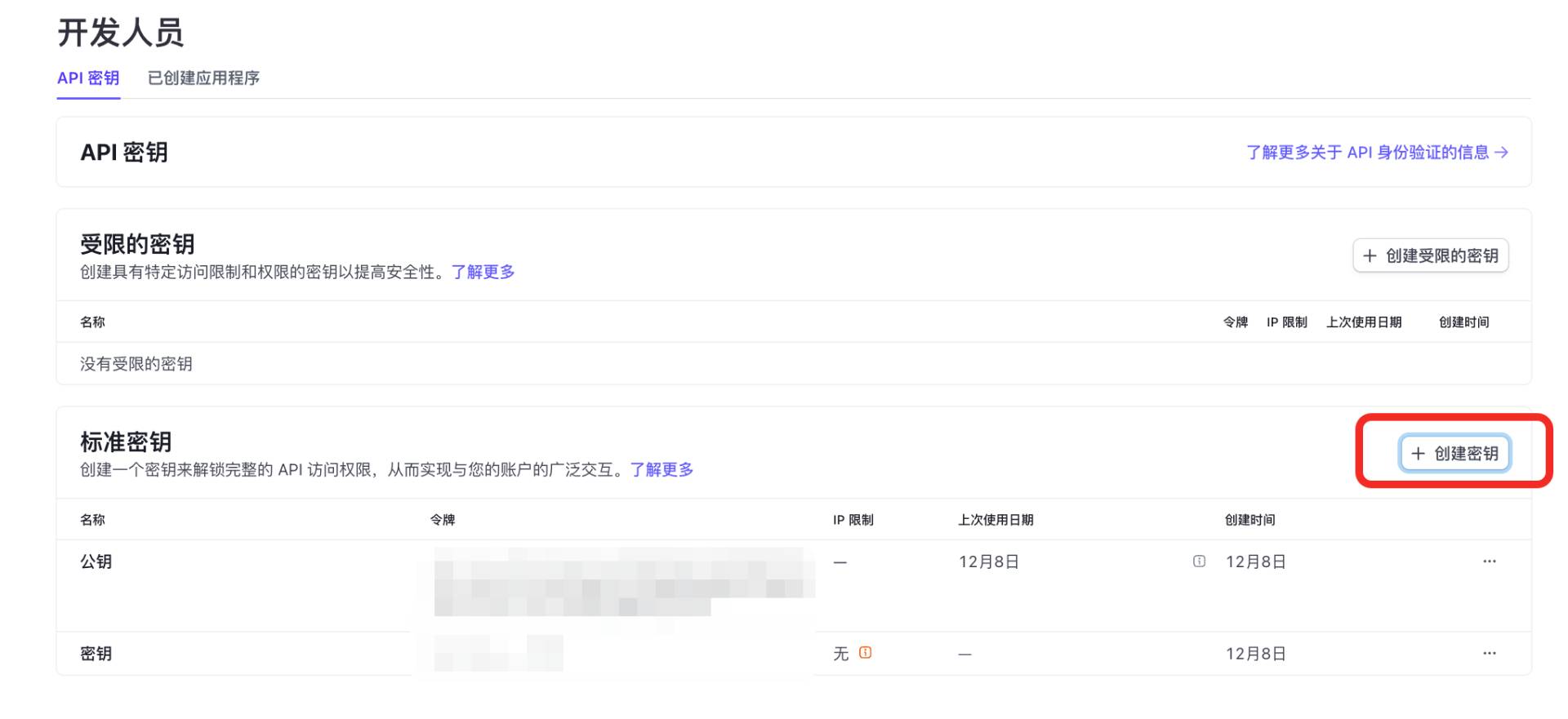Click 创建时间 header in 标准密钥 table
Image resolution: width=1568 pixels, height=719 pixels.
[x=1249, y=520]
